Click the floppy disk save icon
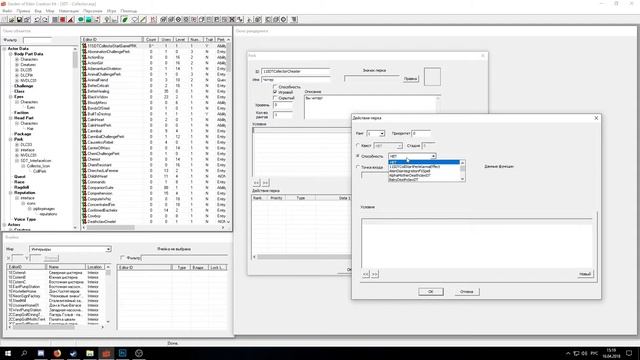This screenshot has width=640, height=360. coord(19,20)
